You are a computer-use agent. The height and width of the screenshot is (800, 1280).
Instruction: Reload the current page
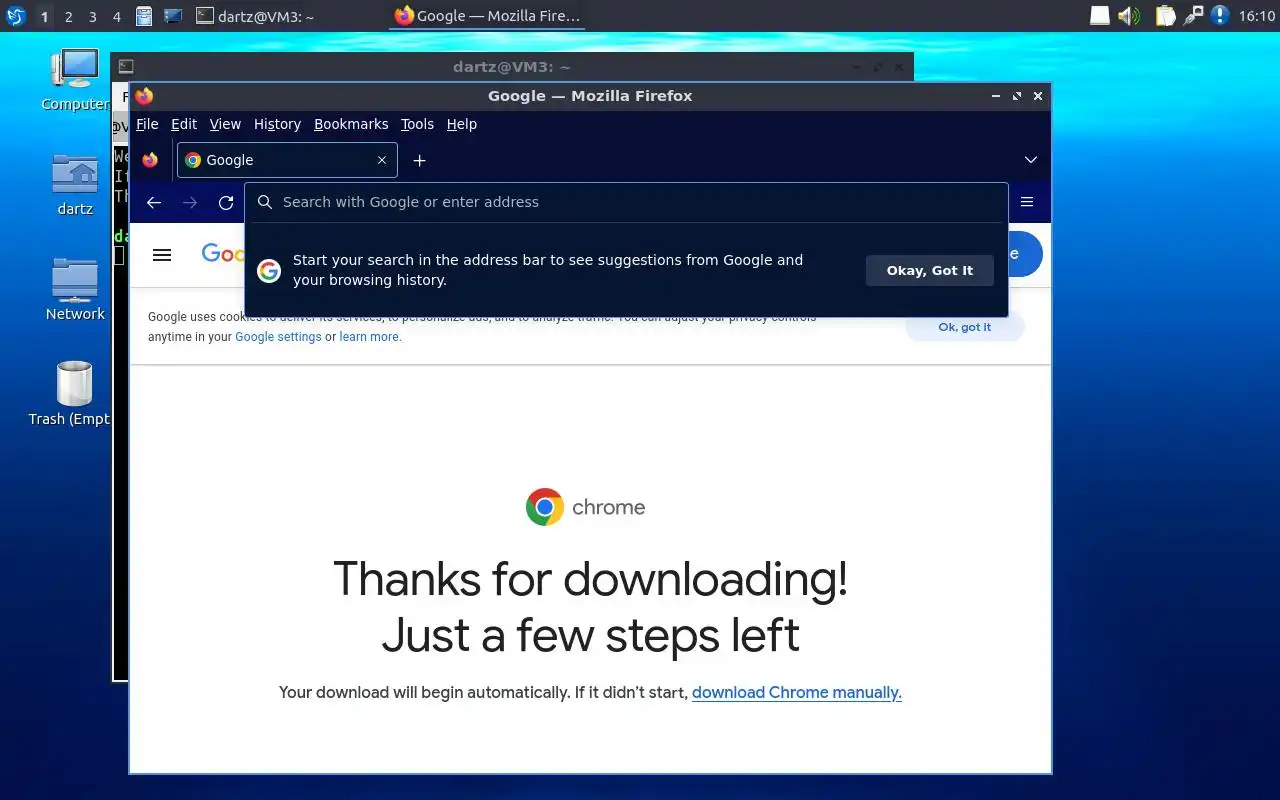coord(226,202)
